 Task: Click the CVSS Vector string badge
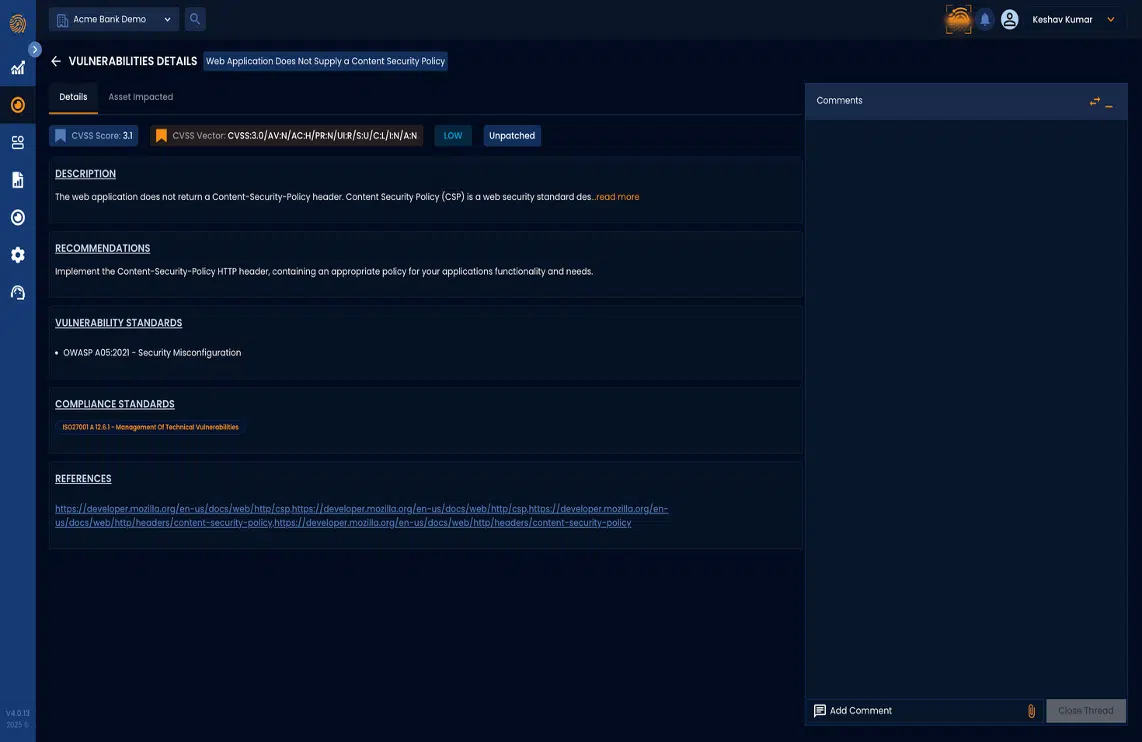[286, 135]
